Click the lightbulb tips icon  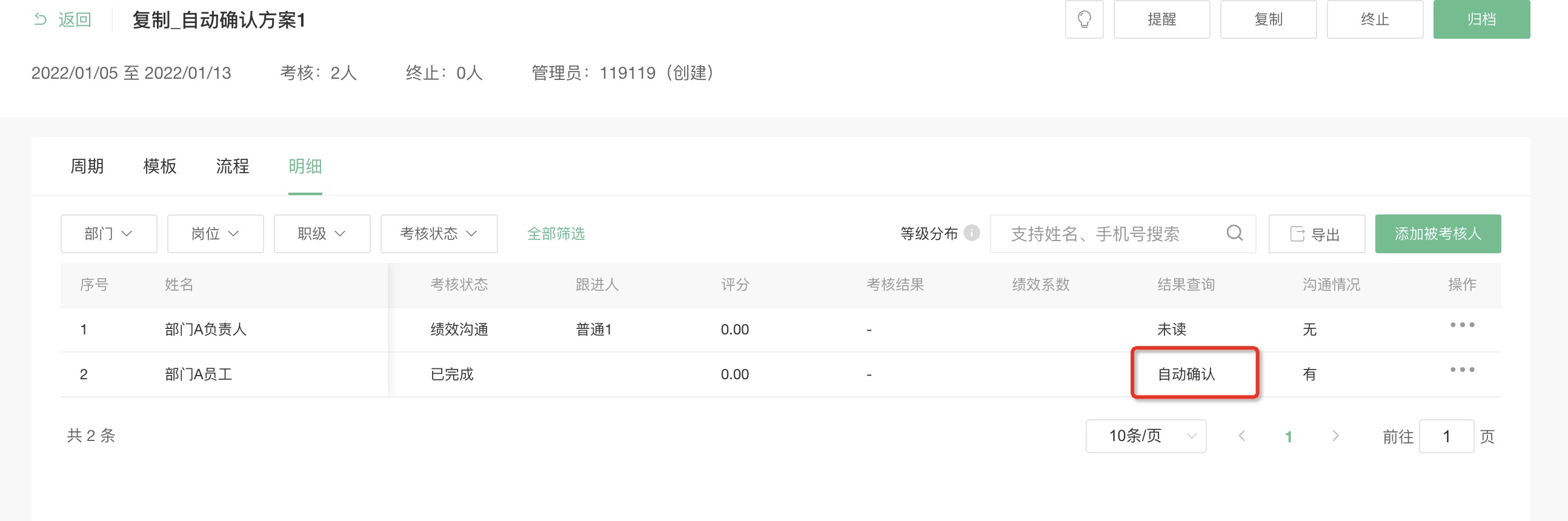[x=1083, y=19]
